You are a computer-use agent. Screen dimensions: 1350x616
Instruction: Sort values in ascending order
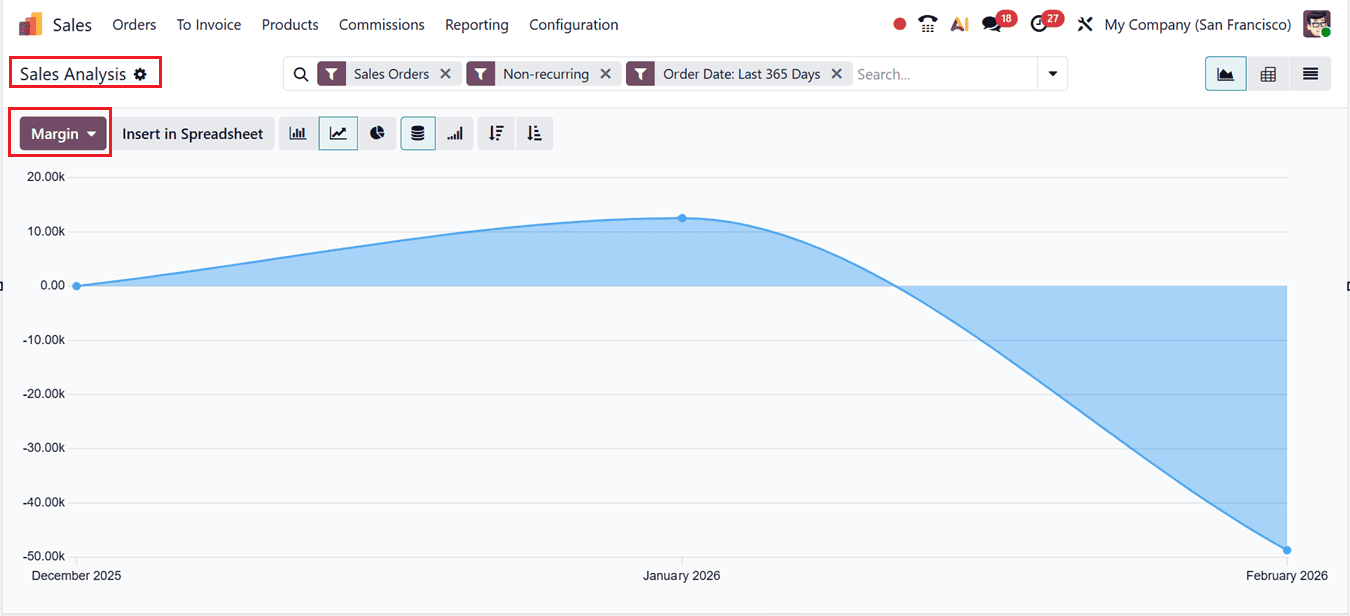pos(534,133)
